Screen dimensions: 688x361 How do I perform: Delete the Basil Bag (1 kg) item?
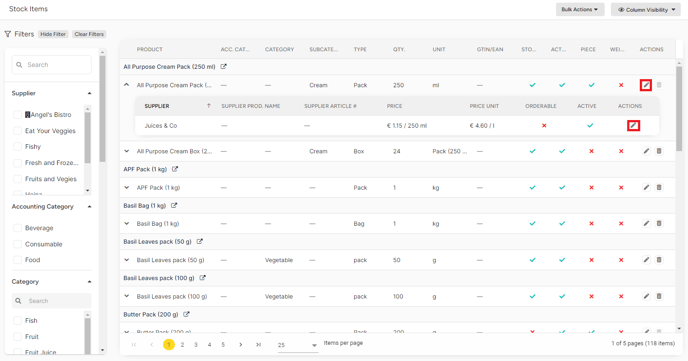click(x=659, y=223)
